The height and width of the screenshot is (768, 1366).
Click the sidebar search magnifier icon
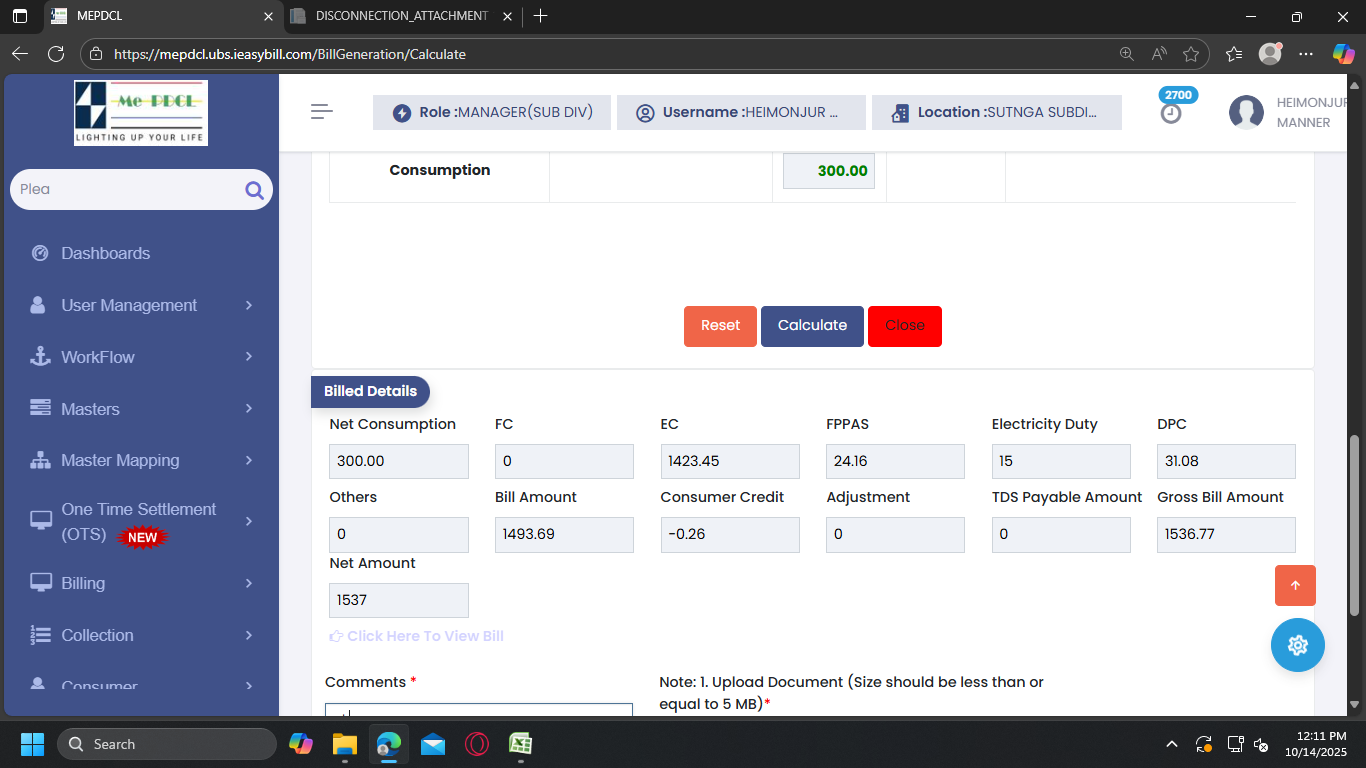tap(254, 190)
